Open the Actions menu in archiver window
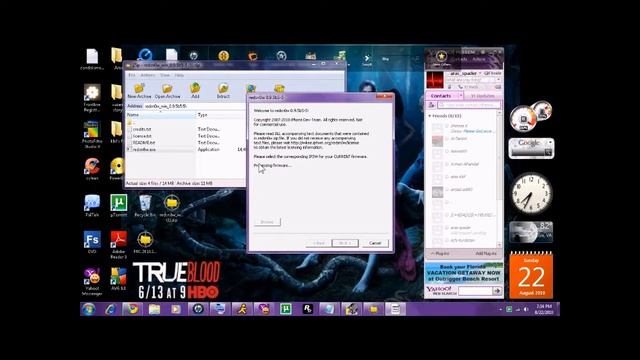640x360 pixels. tap(148, 75)
